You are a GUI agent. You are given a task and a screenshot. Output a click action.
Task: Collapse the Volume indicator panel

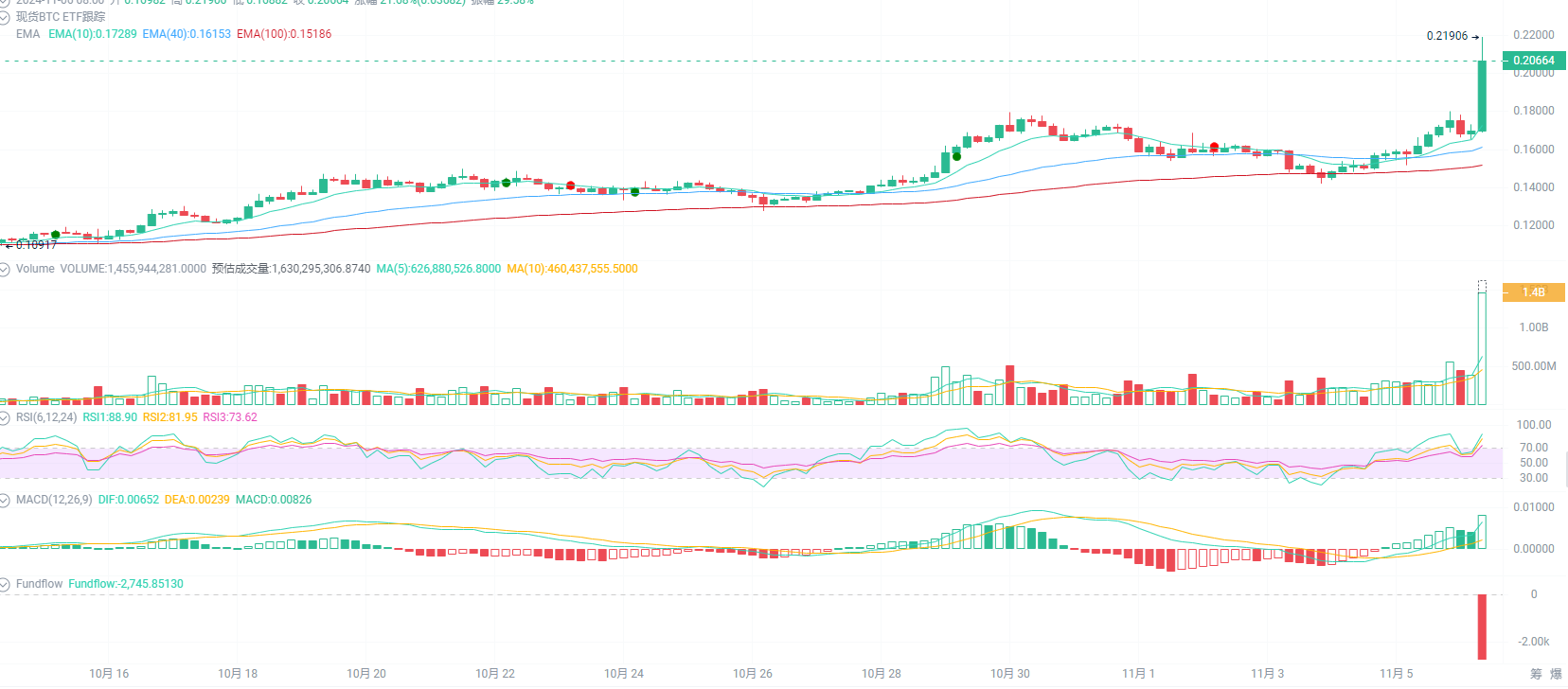pyautogui.click(x=5, y=269)
